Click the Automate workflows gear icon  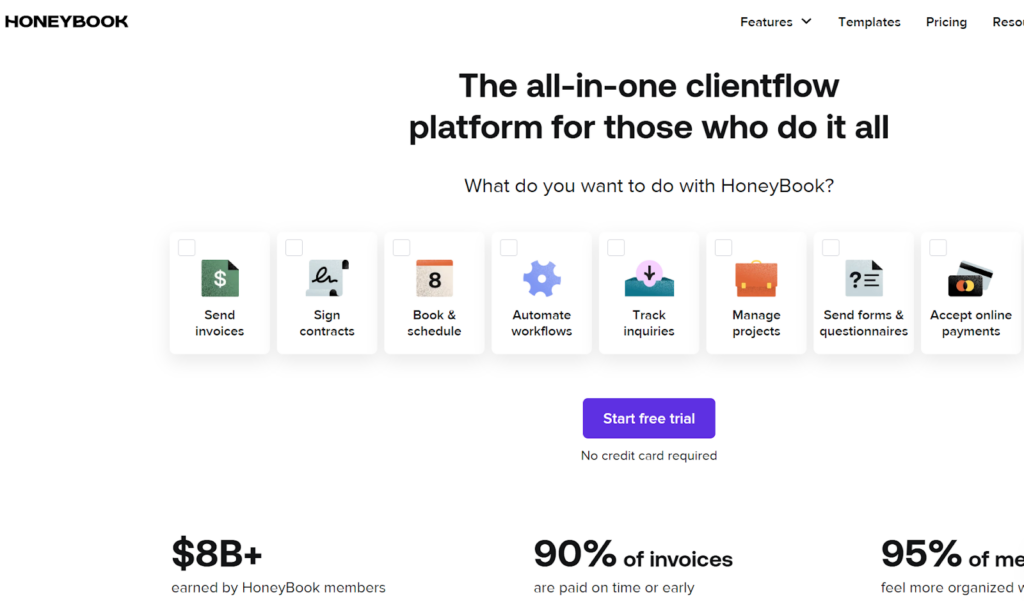coord(542,279)
